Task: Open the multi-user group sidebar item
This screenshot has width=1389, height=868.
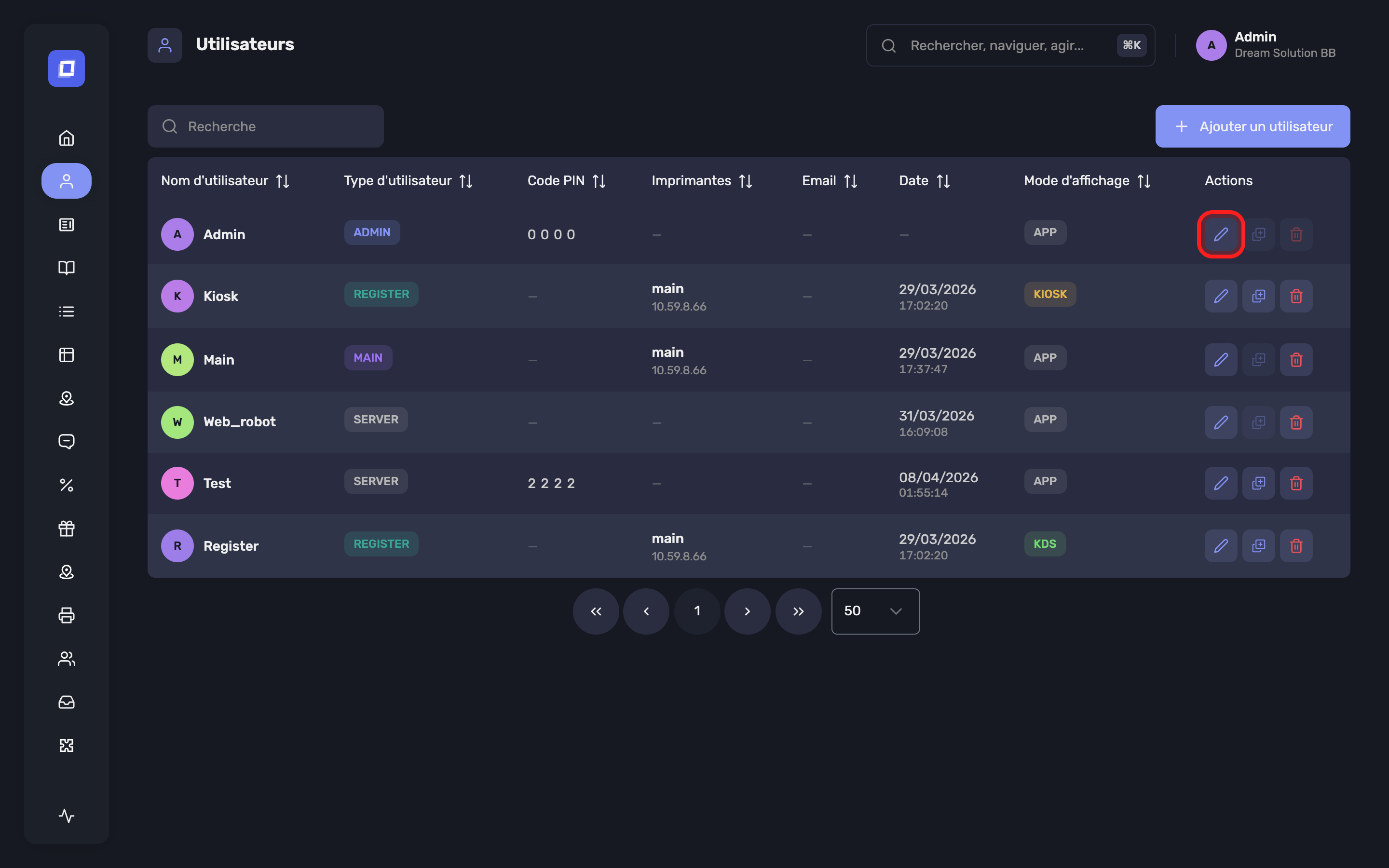Action: [x=67, y=658]
